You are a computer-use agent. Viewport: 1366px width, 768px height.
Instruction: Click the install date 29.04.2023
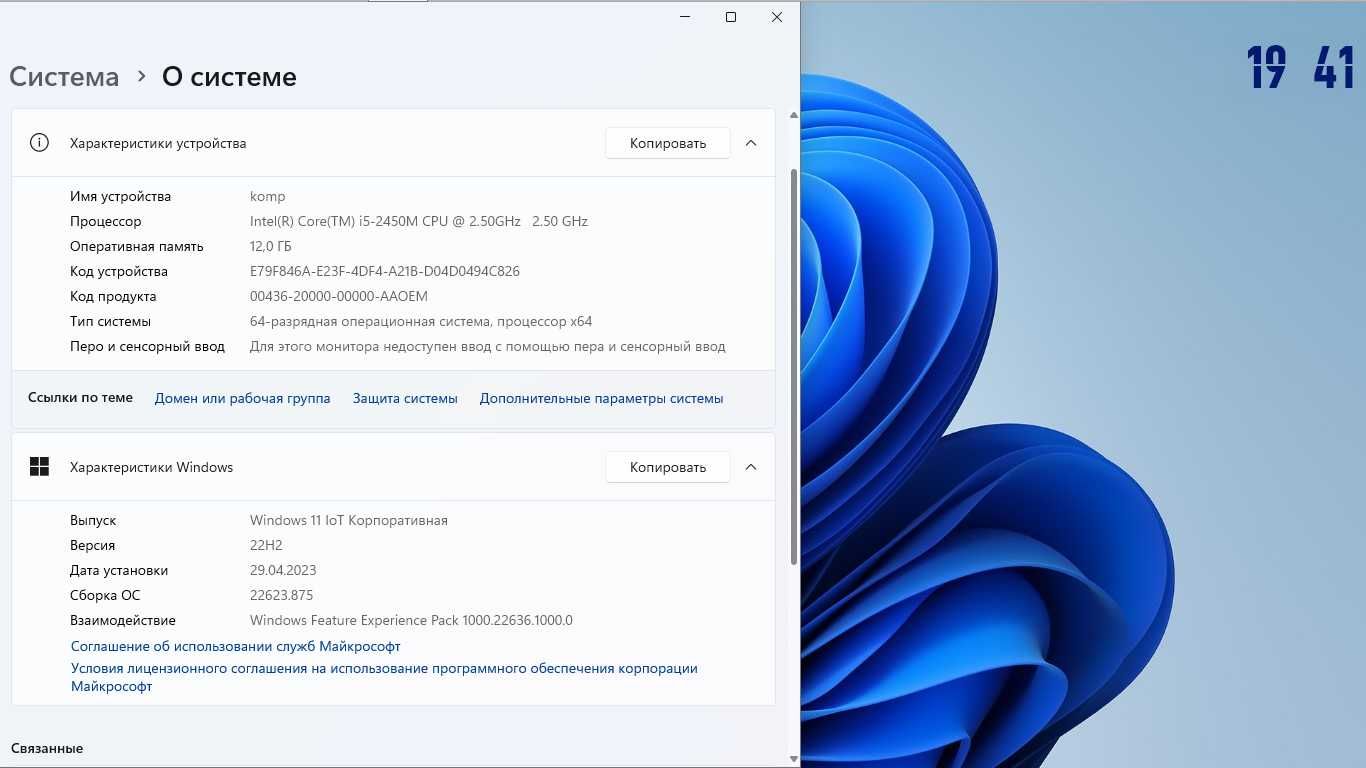click(283, 570)
